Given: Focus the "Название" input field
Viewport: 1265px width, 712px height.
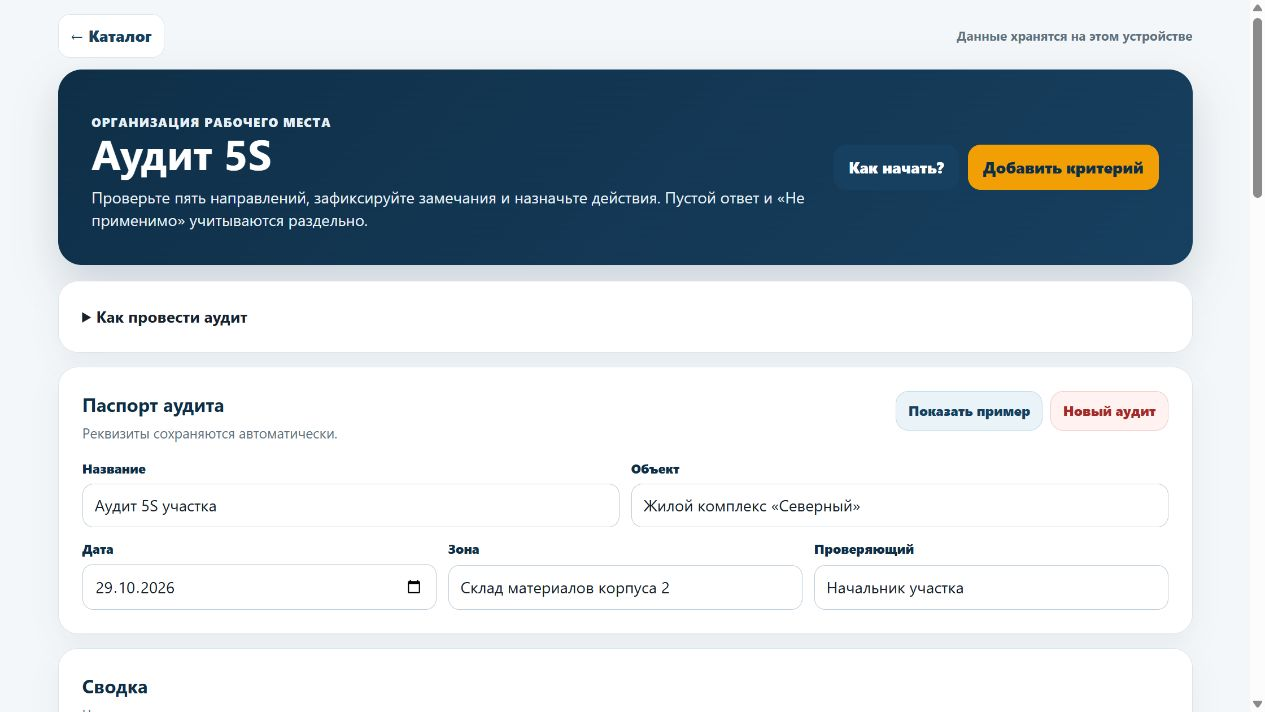Looking at the screenshot, I should coord(351,506).
